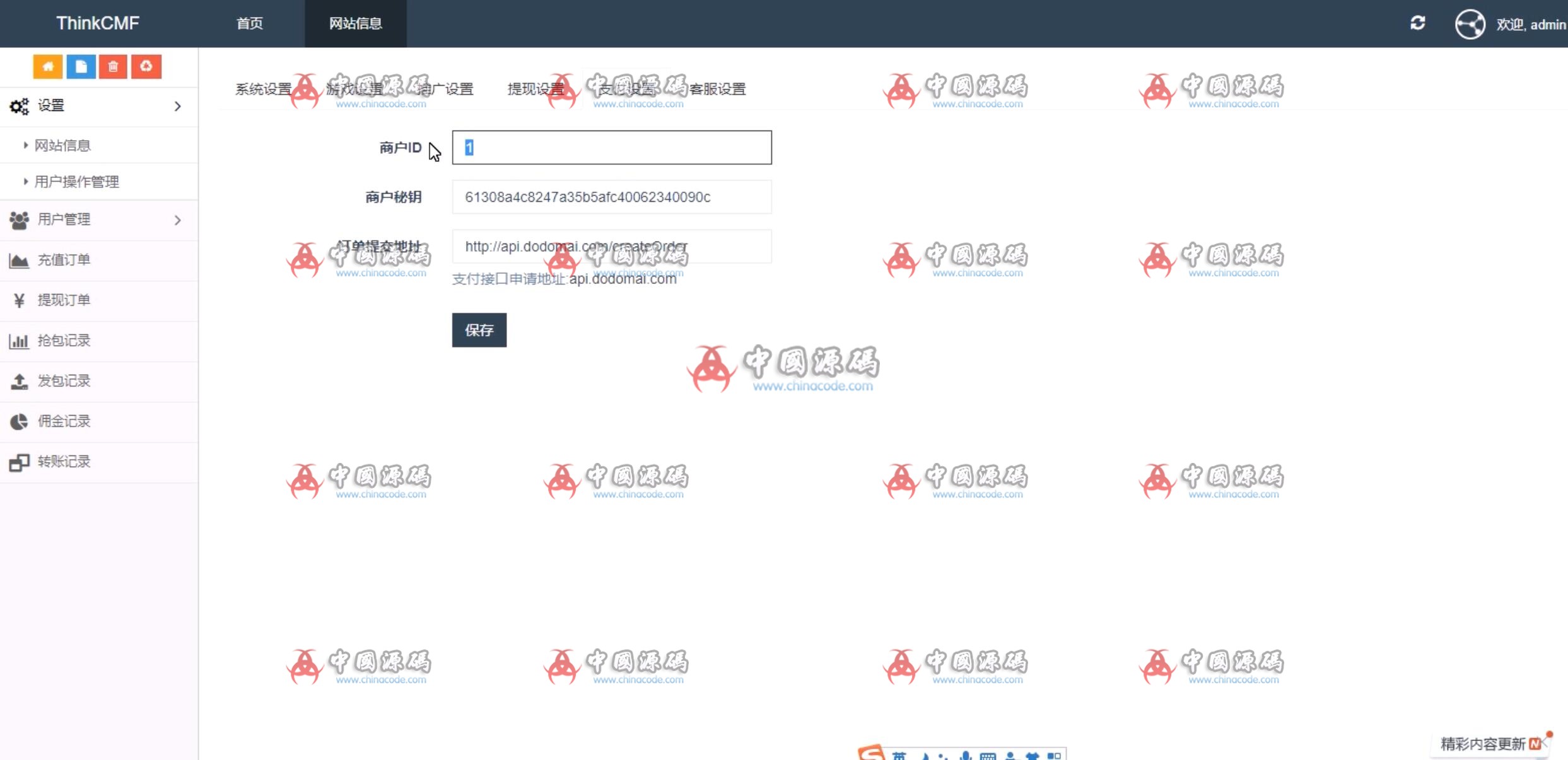The width and height of the screenshot is (1568, 760).
Task: Open the 用户操作管理 sidebar item
Action: (x=99, y=182)
